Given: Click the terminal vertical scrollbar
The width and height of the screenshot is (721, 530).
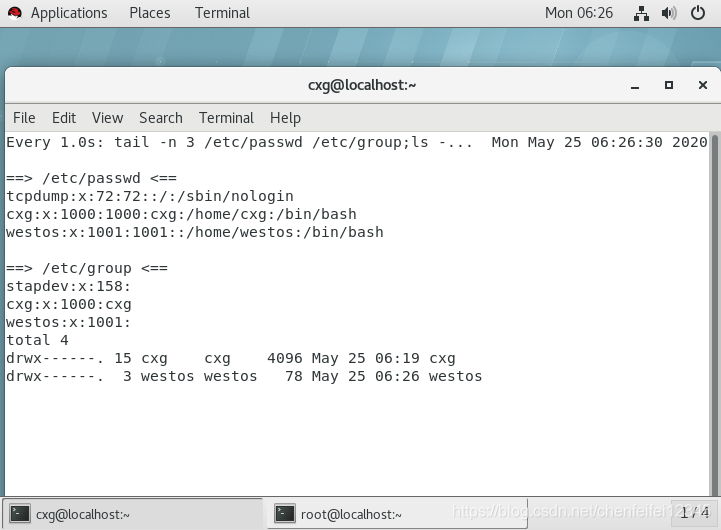Looking at the screenshot, I should point(714,314).
